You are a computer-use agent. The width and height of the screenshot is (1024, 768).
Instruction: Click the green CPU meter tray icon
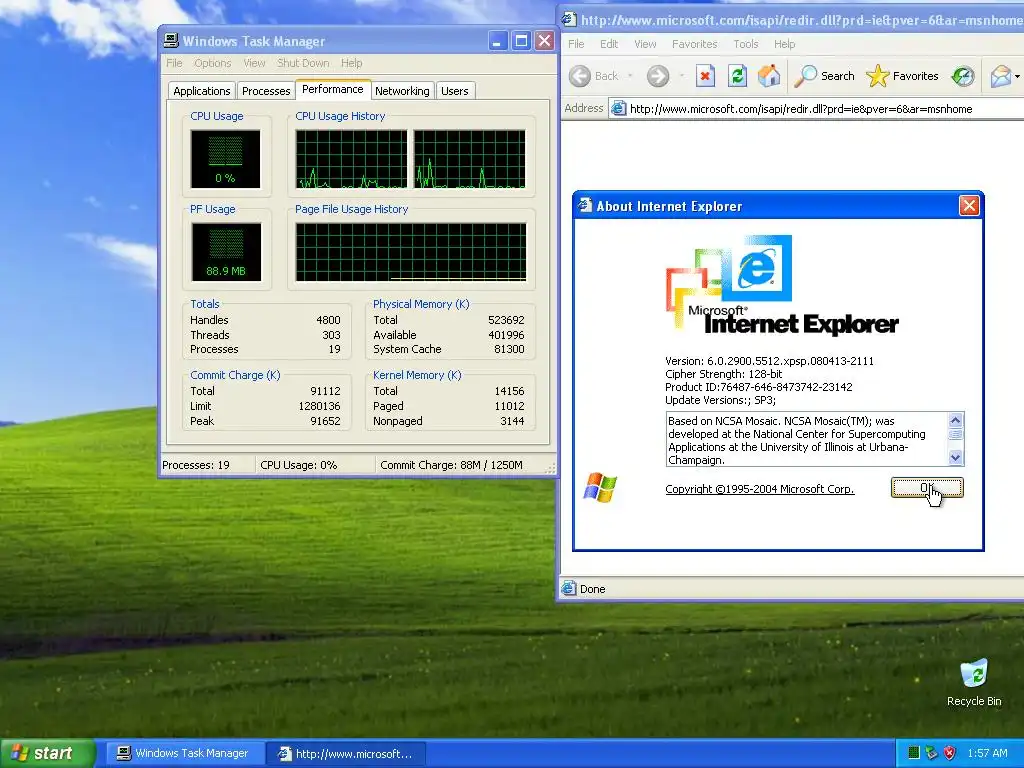(x=914, y=753)
